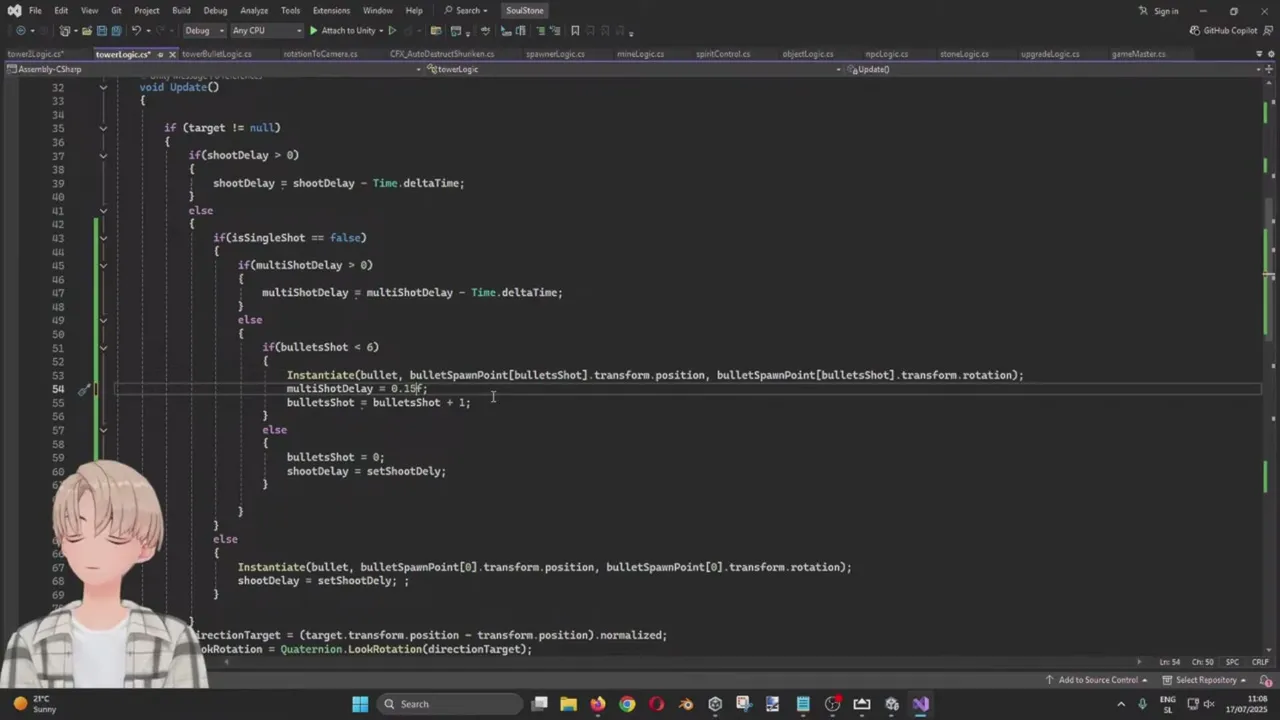Open the Extensions menu

[331, 11]
